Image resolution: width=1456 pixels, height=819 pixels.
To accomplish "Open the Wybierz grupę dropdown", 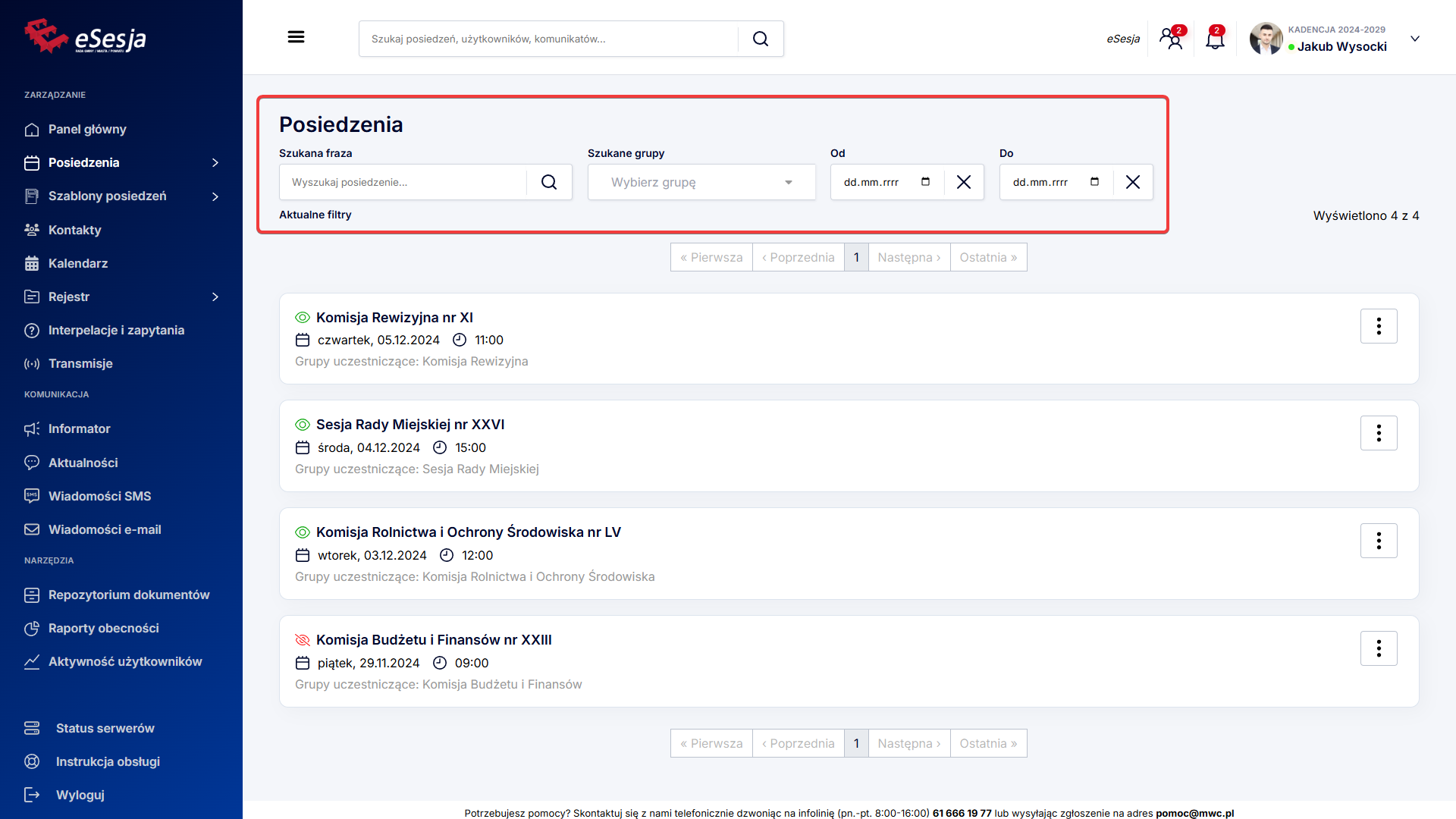I will click(701, 182).
